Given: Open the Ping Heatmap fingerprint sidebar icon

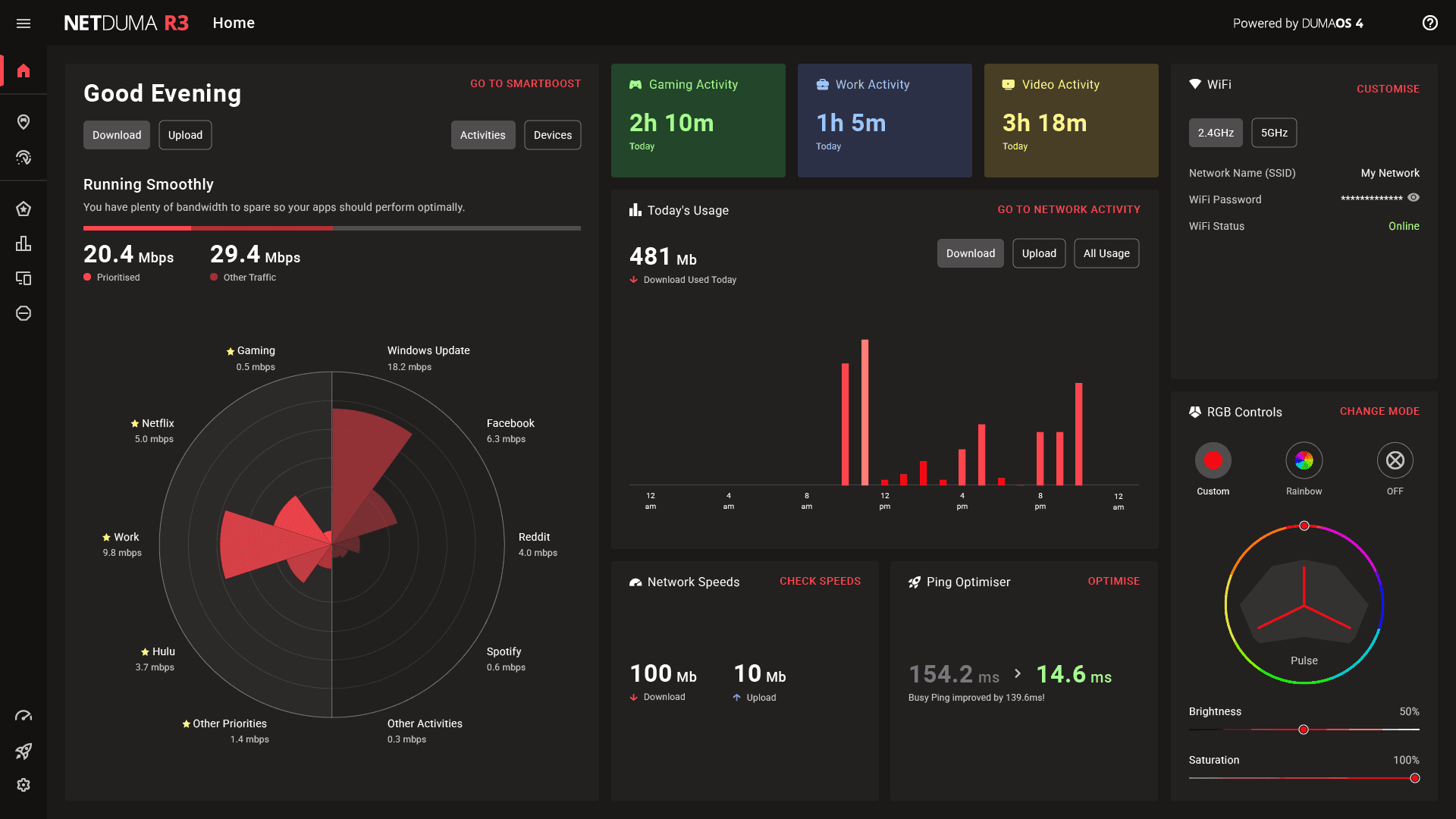Looking at the screenshot, I should click(x=24, y=158).
